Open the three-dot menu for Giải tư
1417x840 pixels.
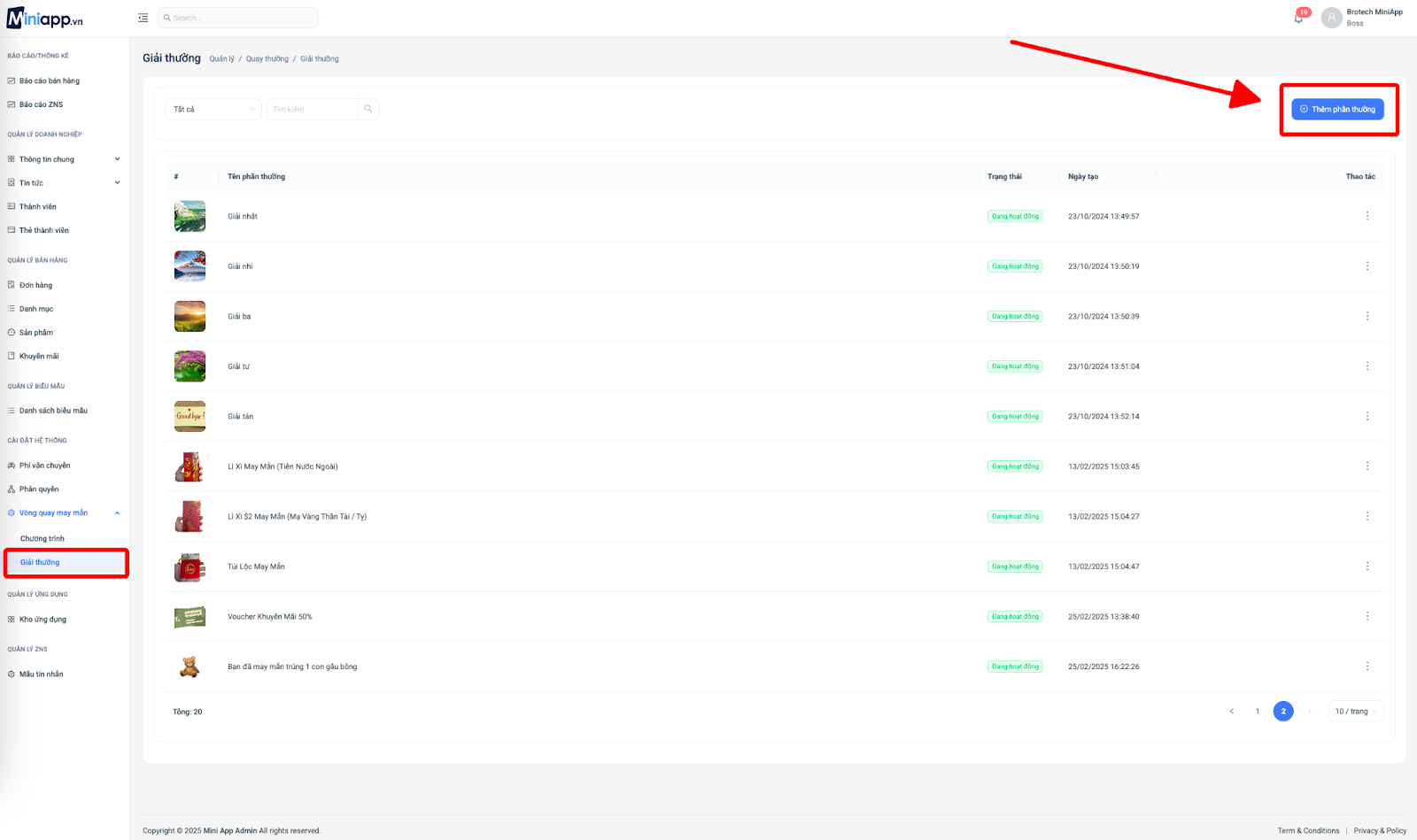pyautogui.click(x=1367, y=366)
